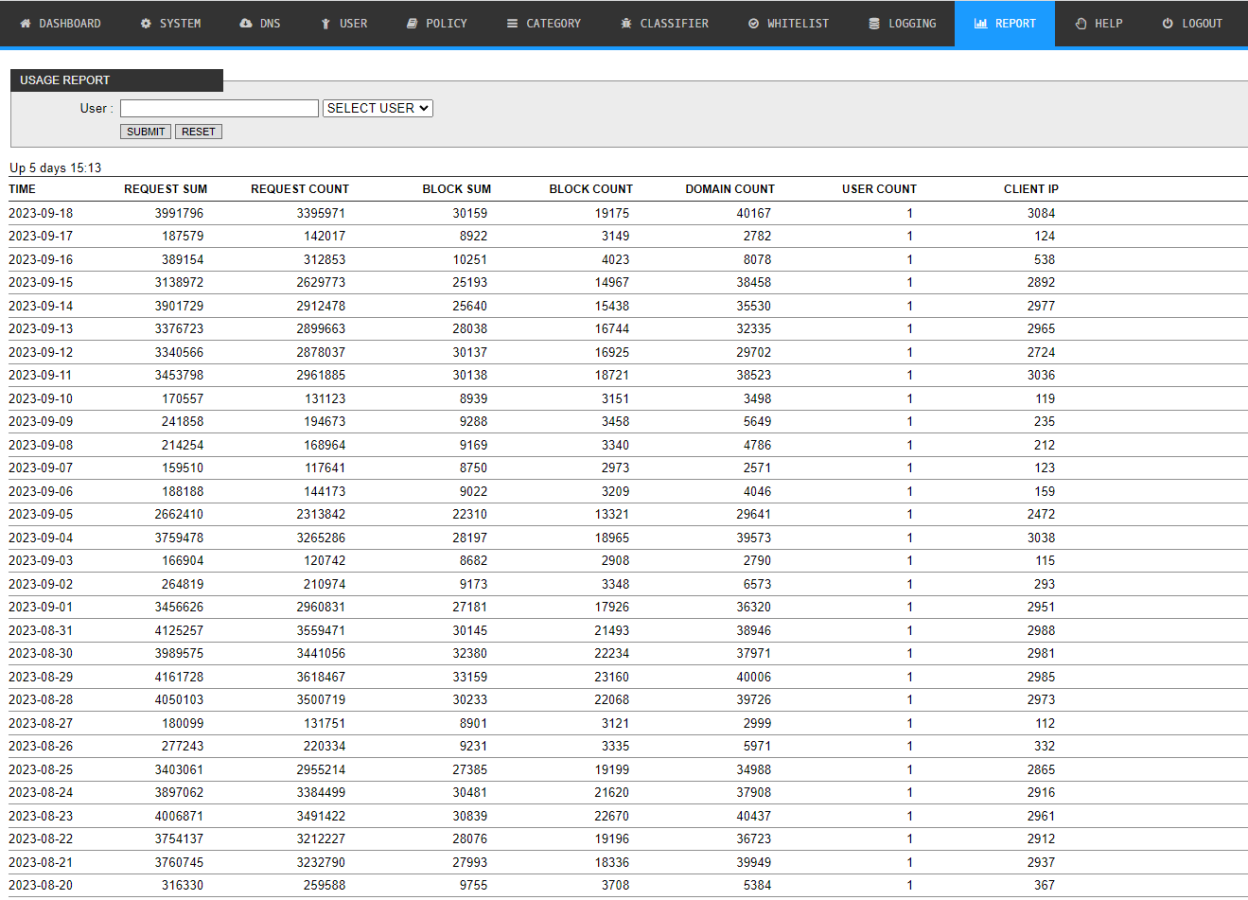Go to the Whitelist tab
Image resolution: width=1248 pixels, height=900 pixels.
tap(788, 24)
